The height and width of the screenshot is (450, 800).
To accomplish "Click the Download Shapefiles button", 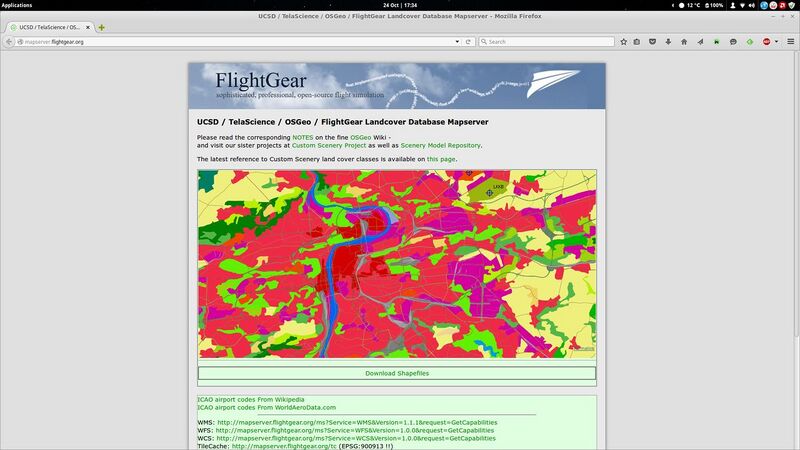I will pyautogui.click(x=397, y=373).
